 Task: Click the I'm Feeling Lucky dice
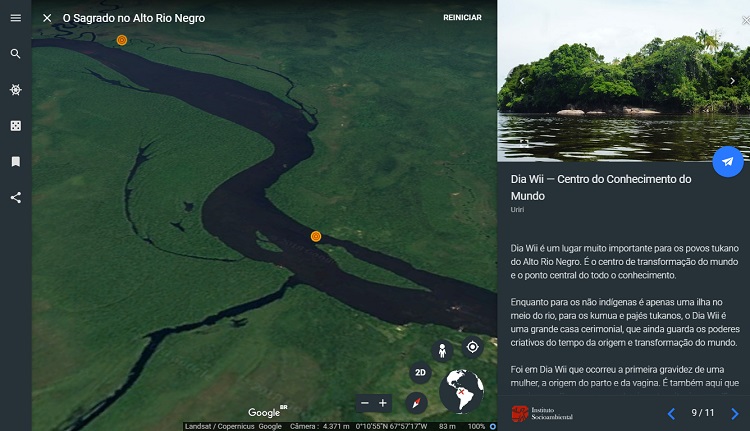click(x=15, y=126)
